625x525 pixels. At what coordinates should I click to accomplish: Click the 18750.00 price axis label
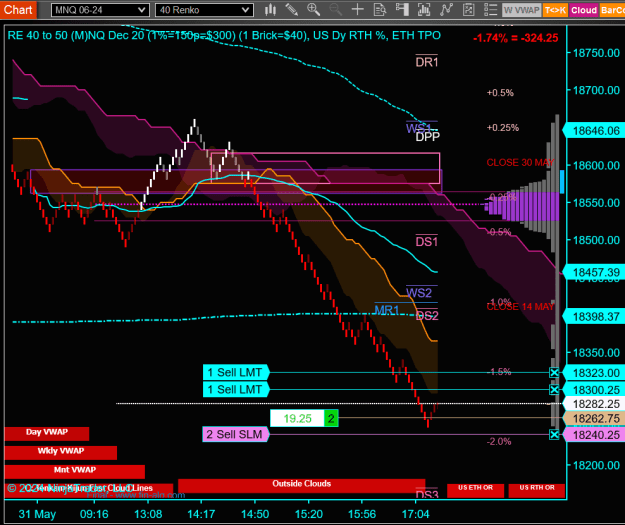coord(596,53)
